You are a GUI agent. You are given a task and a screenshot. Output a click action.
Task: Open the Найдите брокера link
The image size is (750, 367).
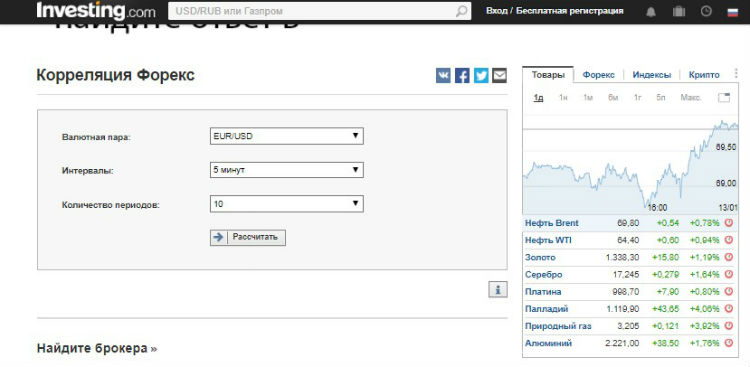[x=97, y=348]
